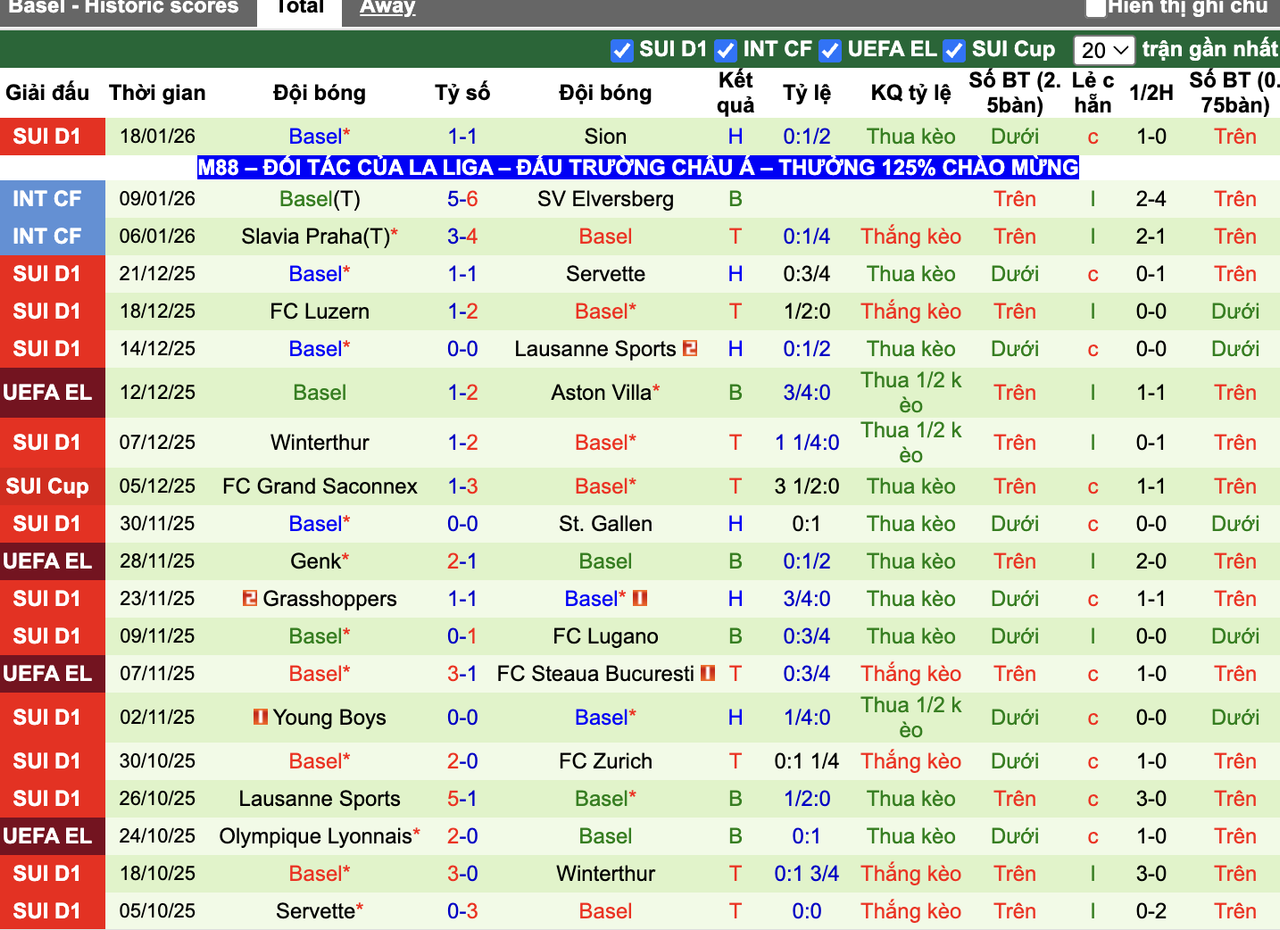Click the red card icon before Young Boys
This screenshot has height=930, width=1280.
[x=260, y=717]
